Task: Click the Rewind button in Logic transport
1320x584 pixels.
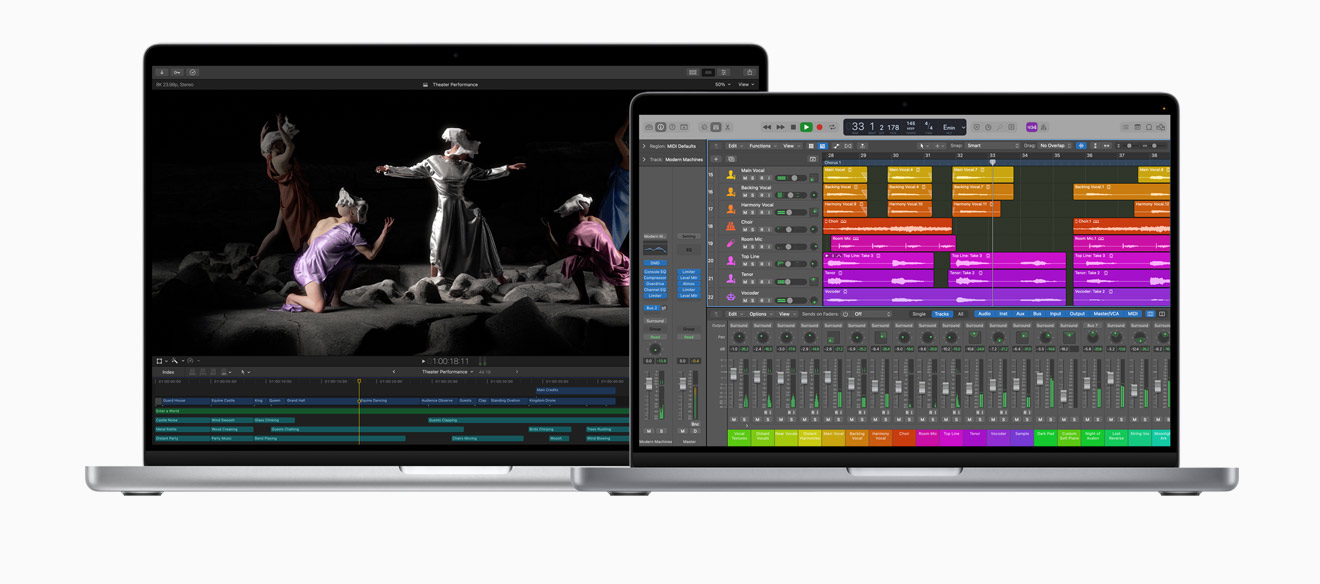Action: (767, 127)
